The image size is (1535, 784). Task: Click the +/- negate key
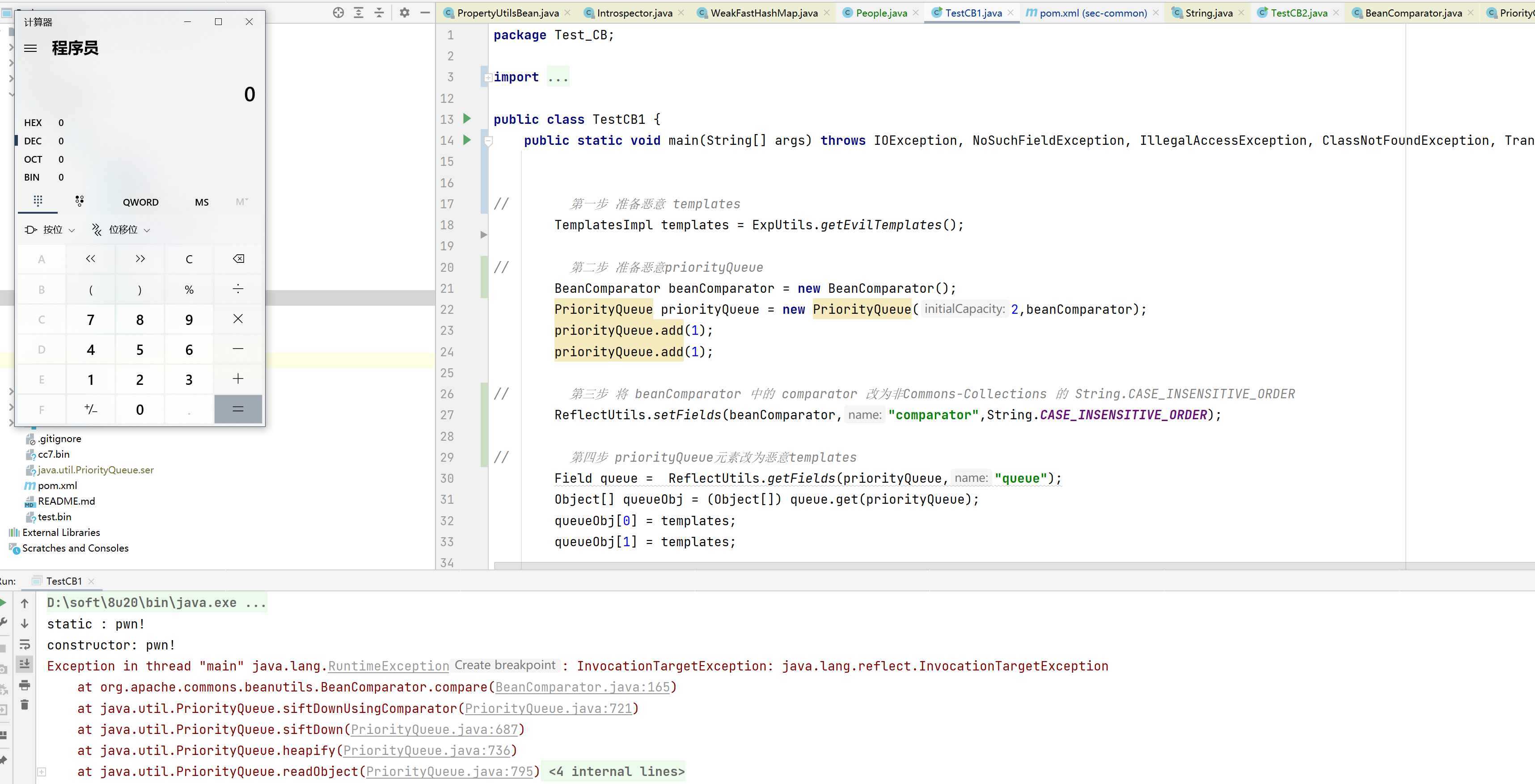coord(91,409)
